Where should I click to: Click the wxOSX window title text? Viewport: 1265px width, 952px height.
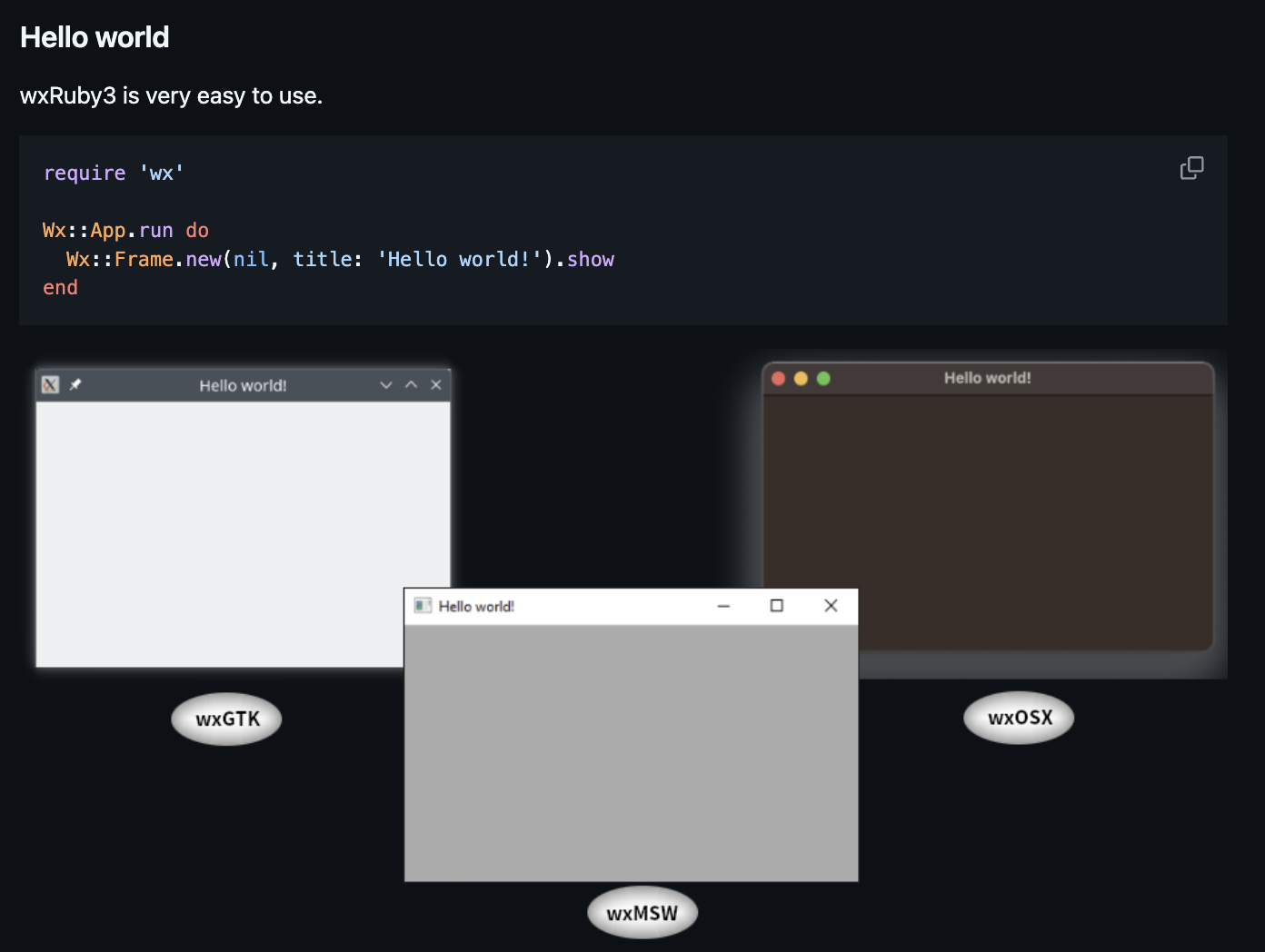coord(987,378)
